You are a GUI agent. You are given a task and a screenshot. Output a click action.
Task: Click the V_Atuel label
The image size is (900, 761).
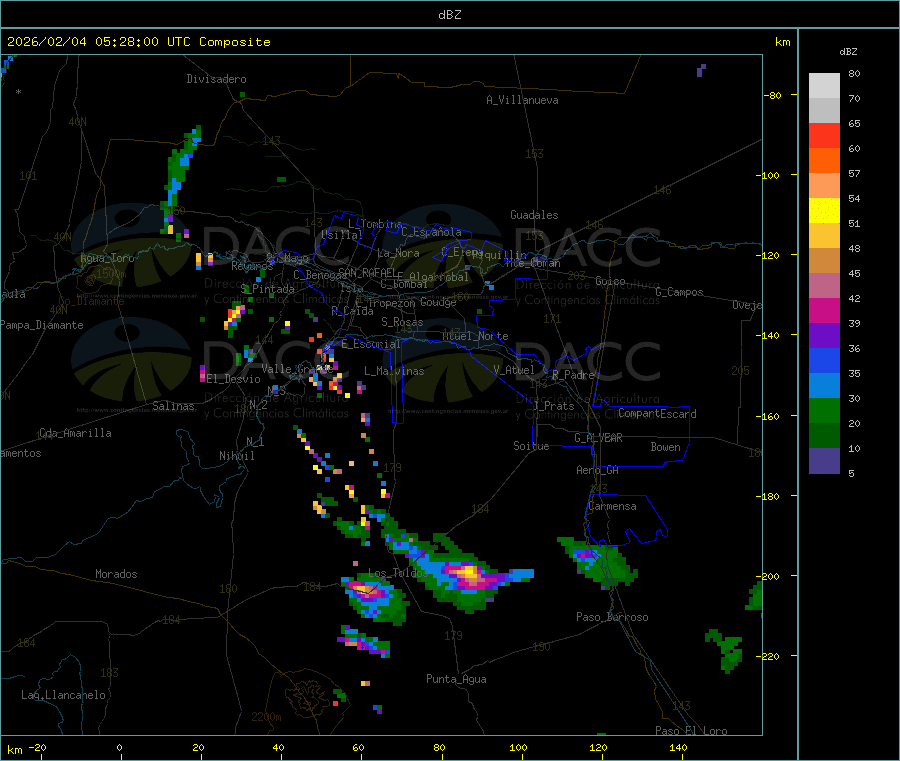[x=514, y=370]
